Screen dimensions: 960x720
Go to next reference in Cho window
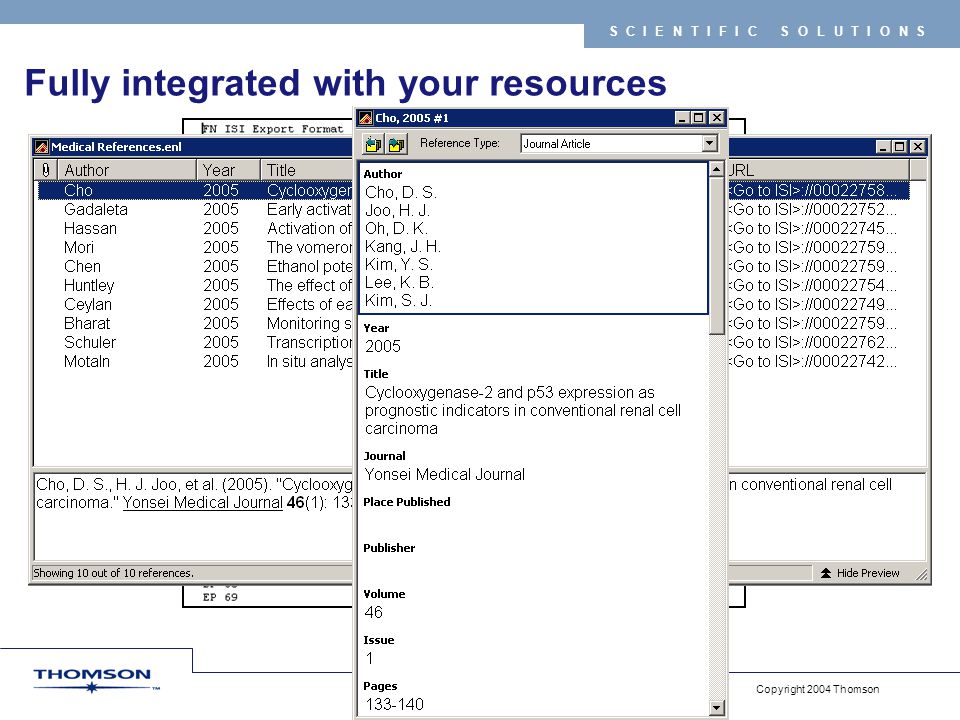coord(396,144)
